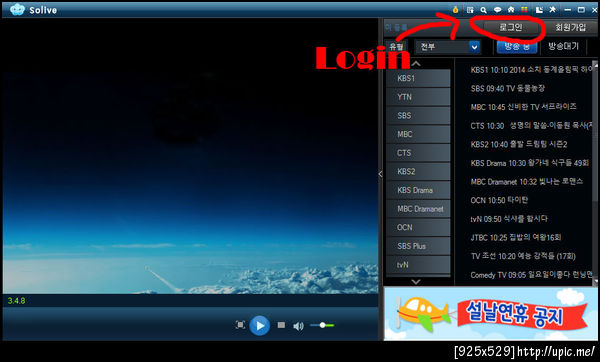Click the program list vertical scrollbar
Screen dimensions: 600x362
(x=595, y=173)
